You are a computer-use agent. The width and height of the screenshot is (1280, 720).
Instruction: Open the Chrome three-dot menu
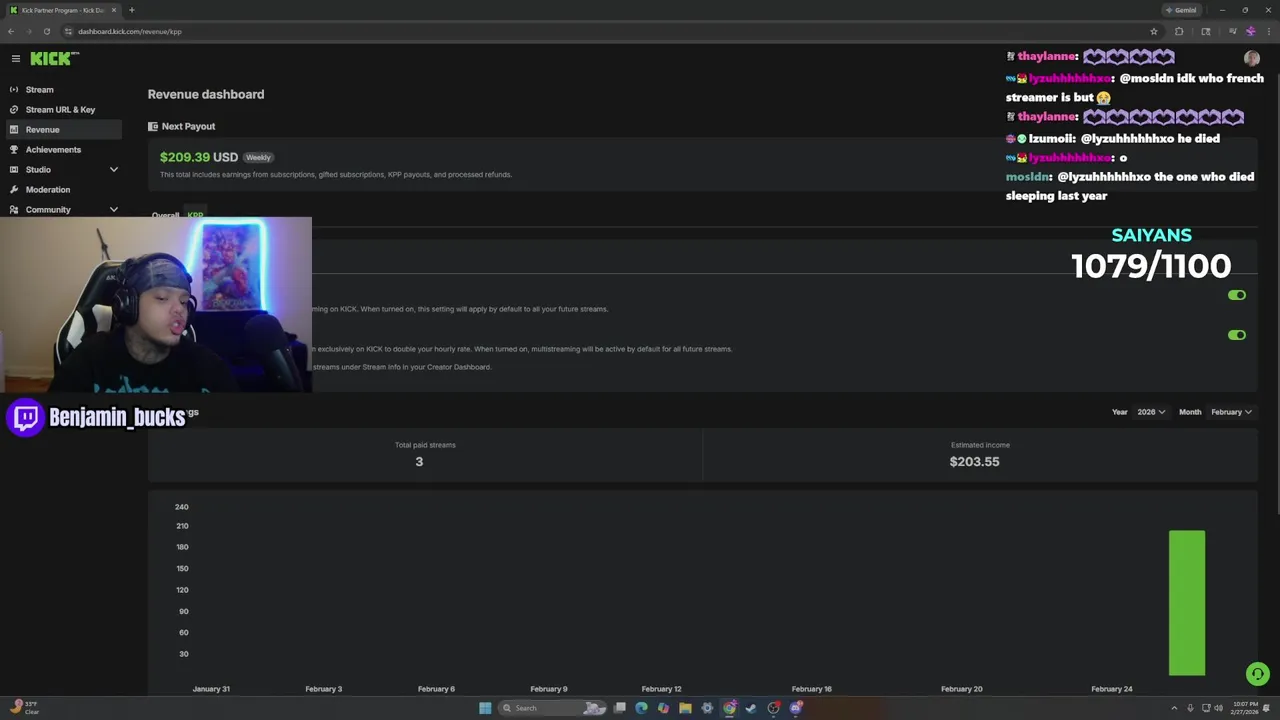1268,31
